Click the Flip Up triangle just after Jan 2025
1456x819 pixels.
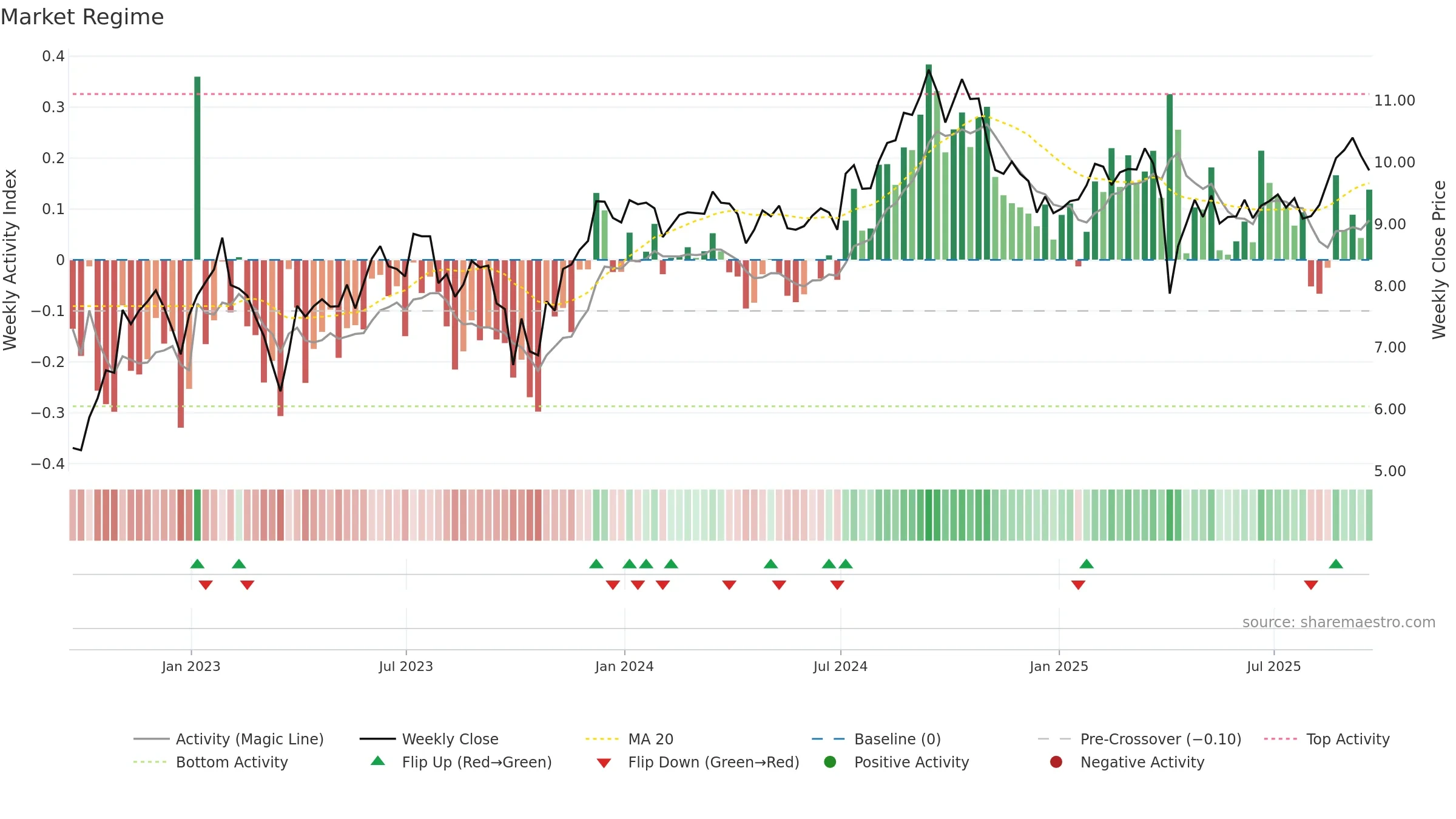click(x=1087, y=564)
